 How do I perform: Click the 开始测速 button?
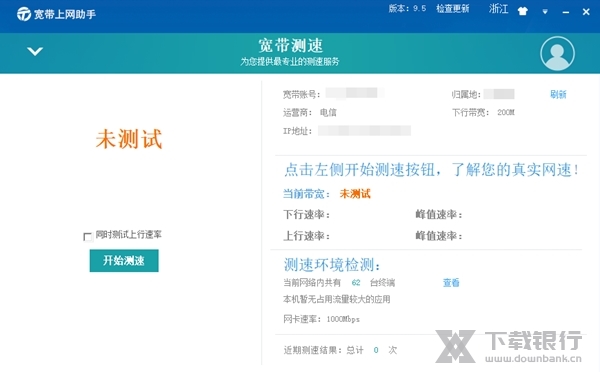tap(124, 261)
